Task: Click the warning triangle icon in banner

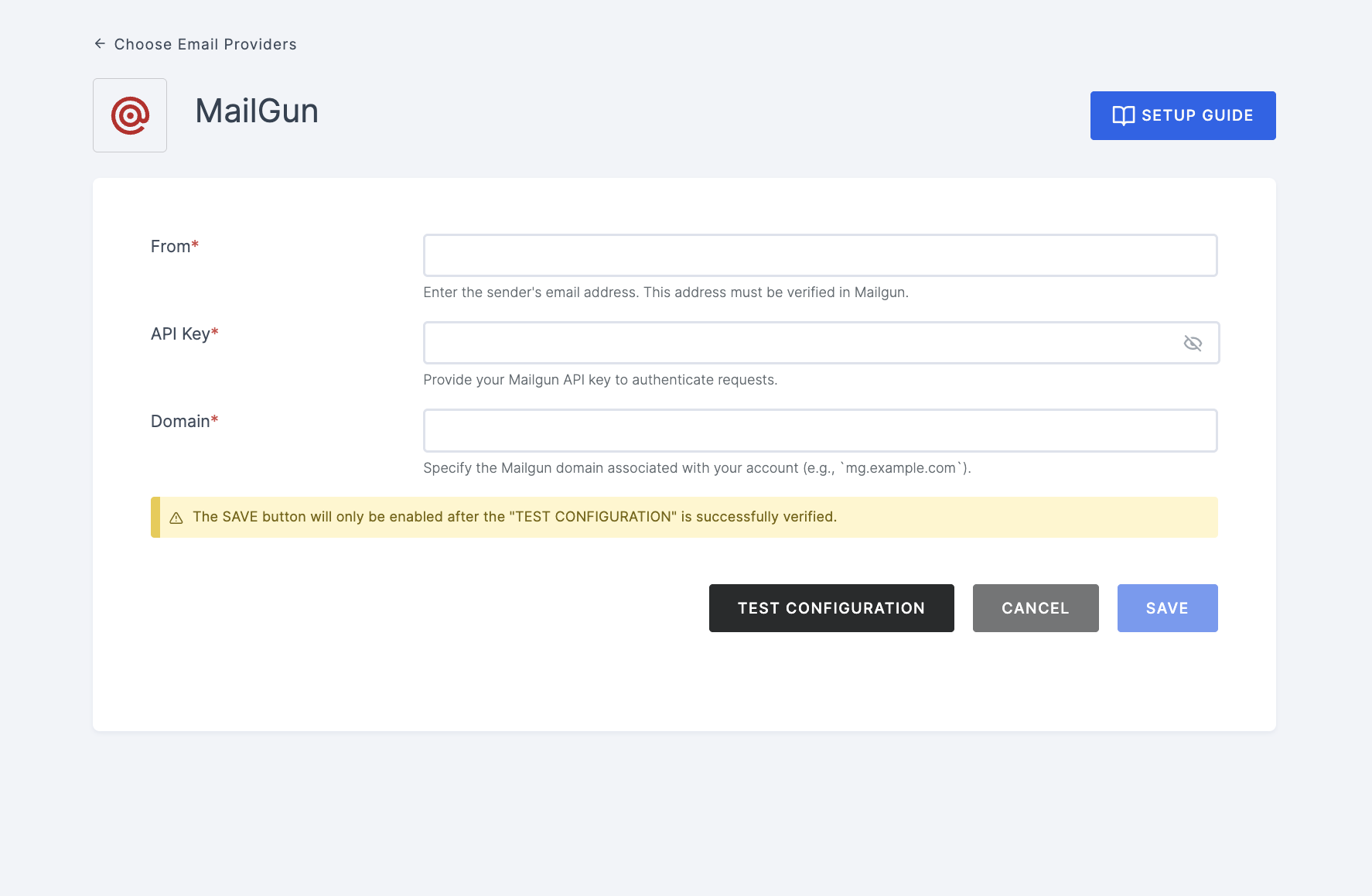Action: pyautogui.click(x=176, y=518)
